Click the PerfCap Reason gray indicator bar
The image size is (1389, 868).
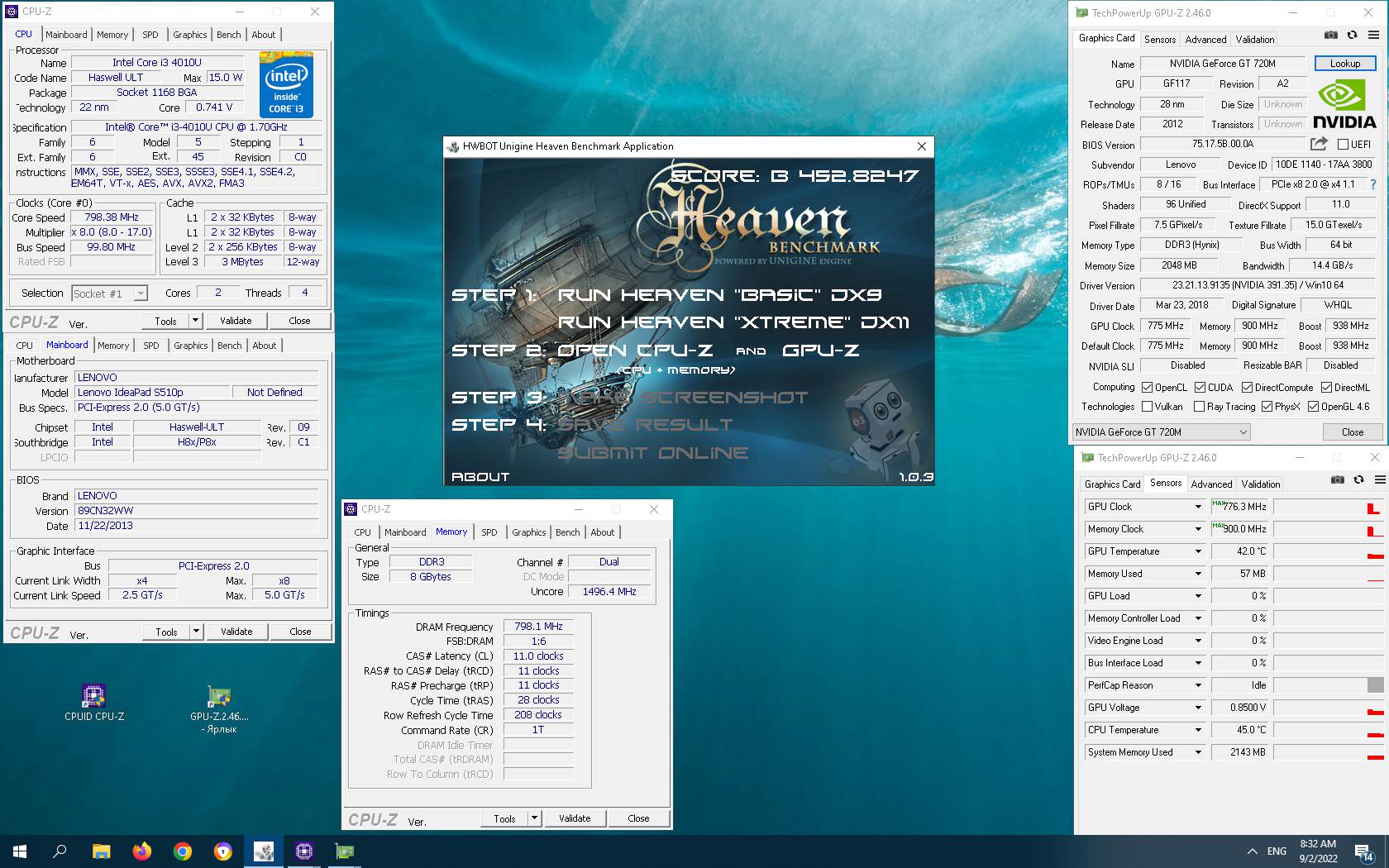(1375, 685)
